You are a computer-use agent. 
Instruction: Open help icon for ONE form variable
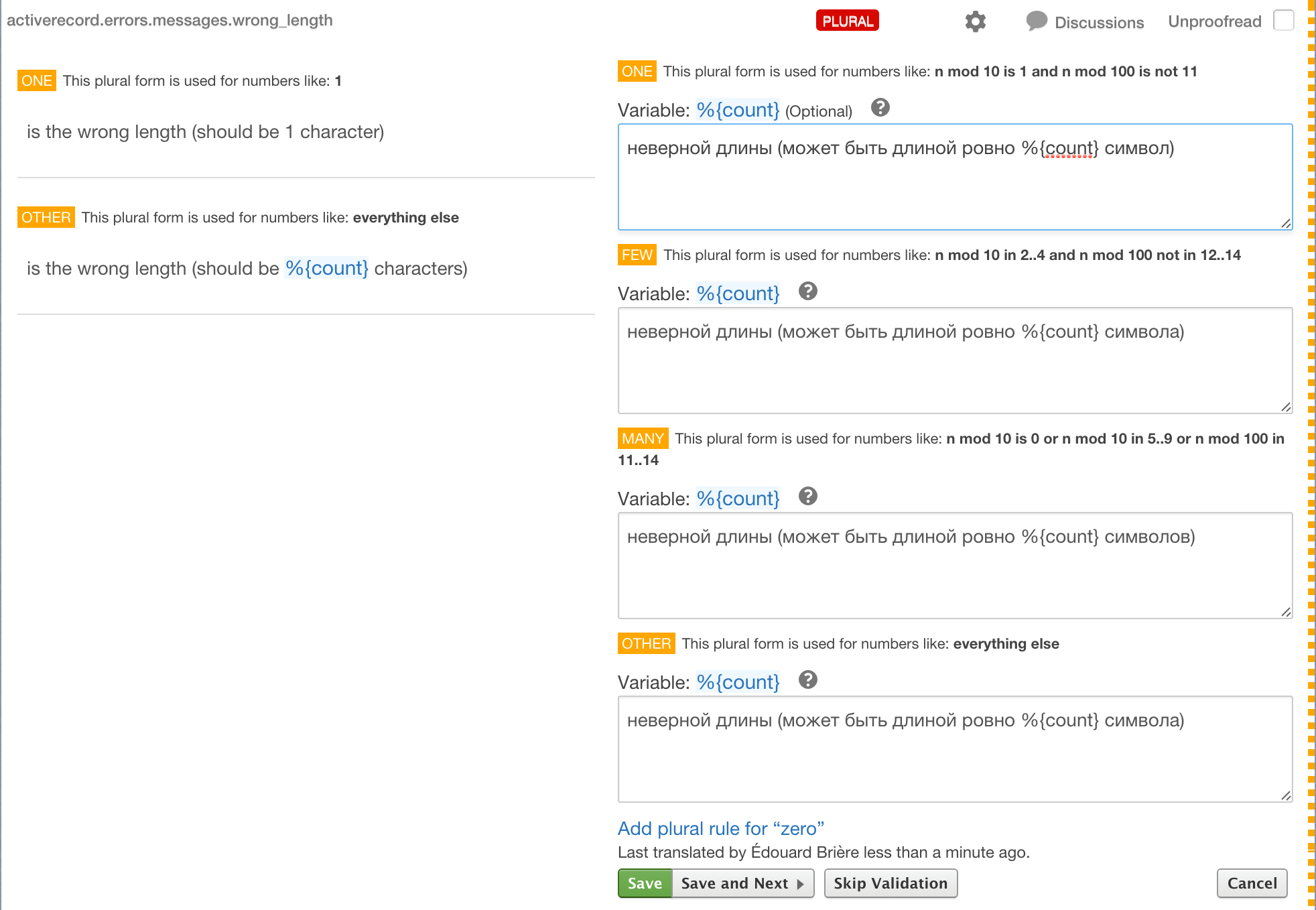[x=880, y=107]
